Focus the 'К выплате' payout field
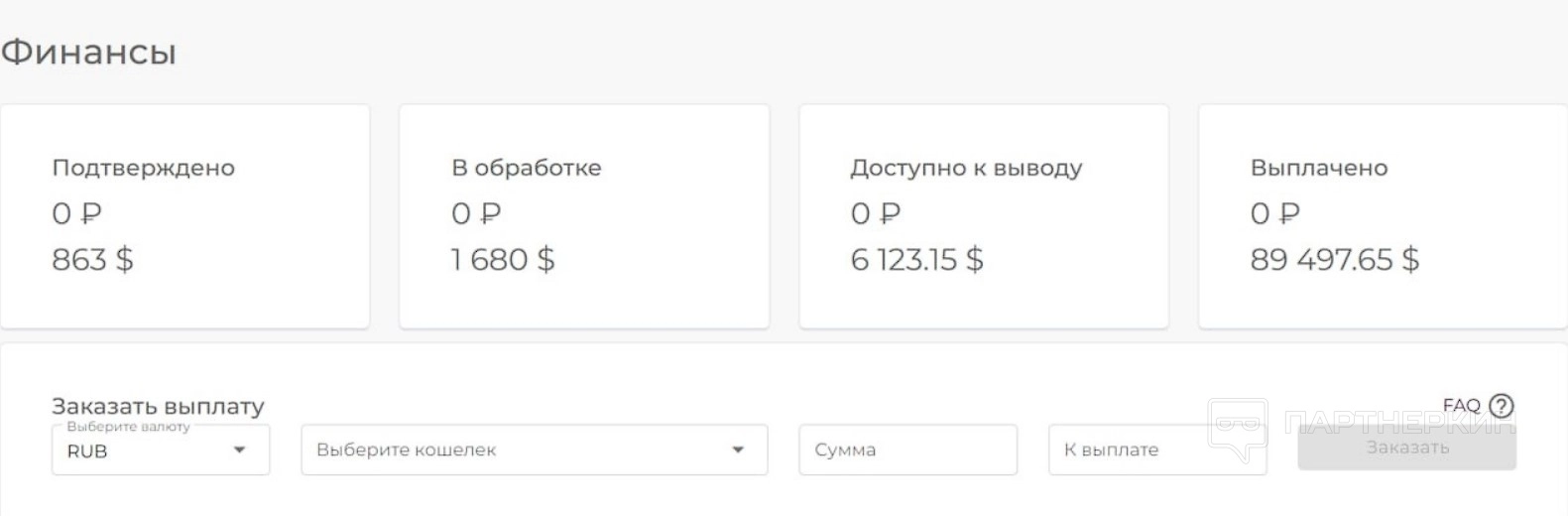1568x516 pixels. [x=1157, y=450]
